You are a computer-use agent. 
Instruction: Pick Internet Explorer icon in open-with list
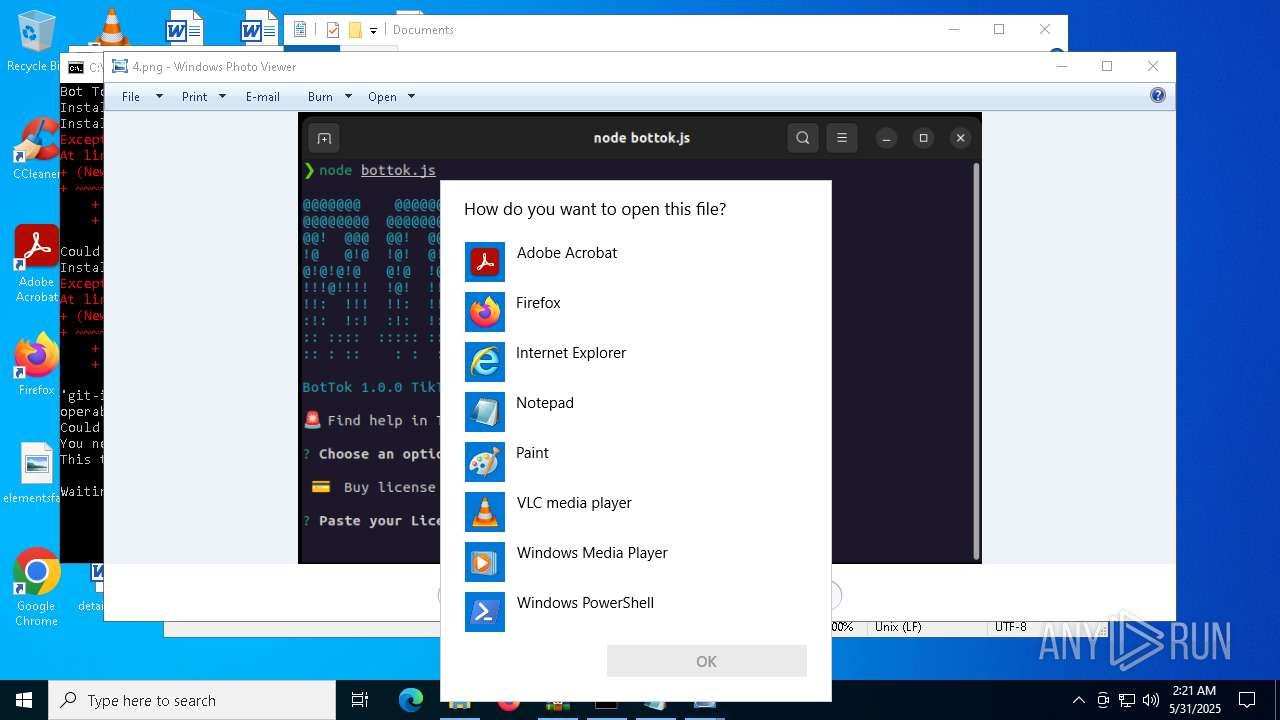tap(485, 362)
